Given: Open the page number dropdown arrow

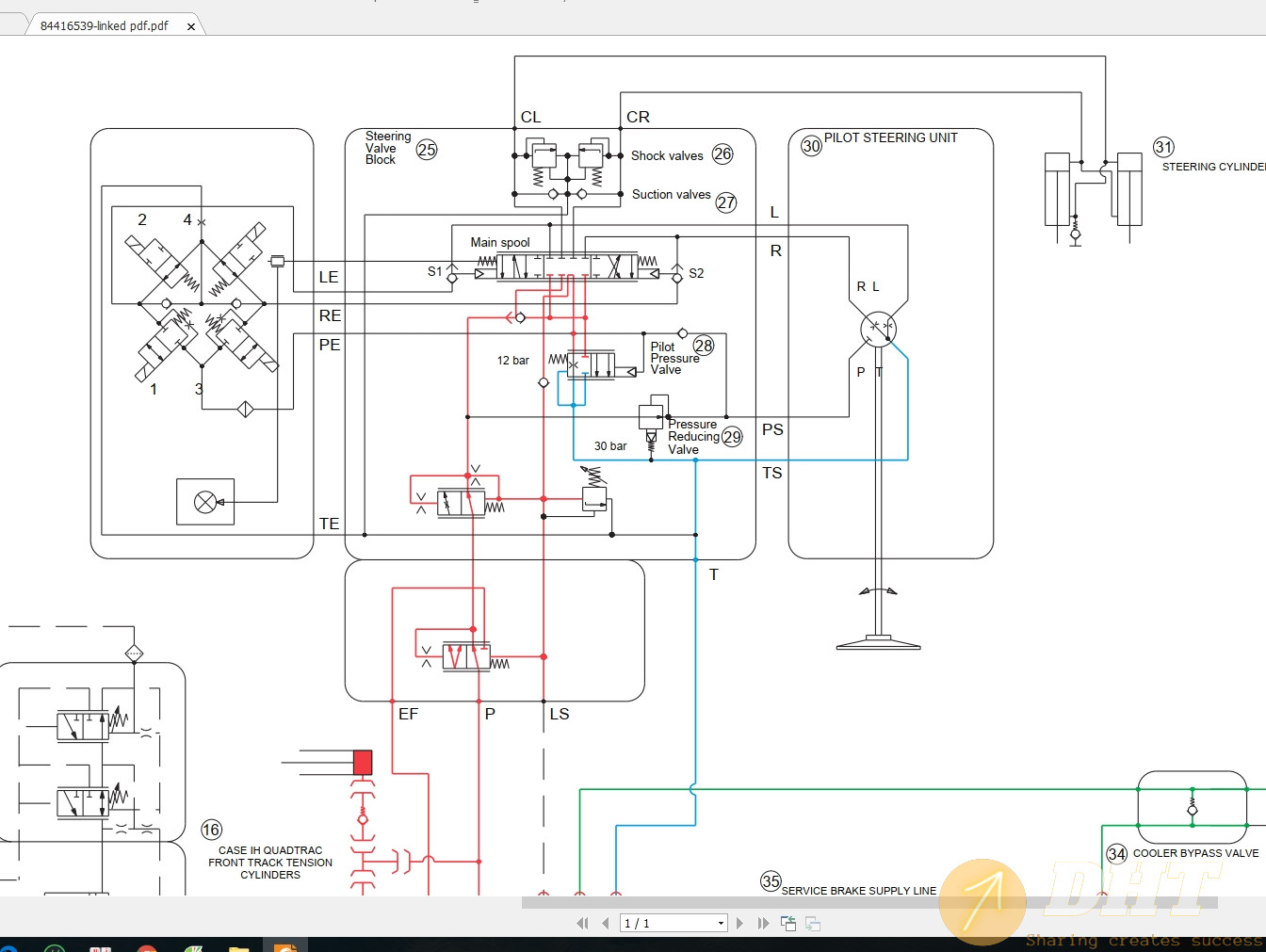Looking at the screenshot, I should tap(720, 924).
